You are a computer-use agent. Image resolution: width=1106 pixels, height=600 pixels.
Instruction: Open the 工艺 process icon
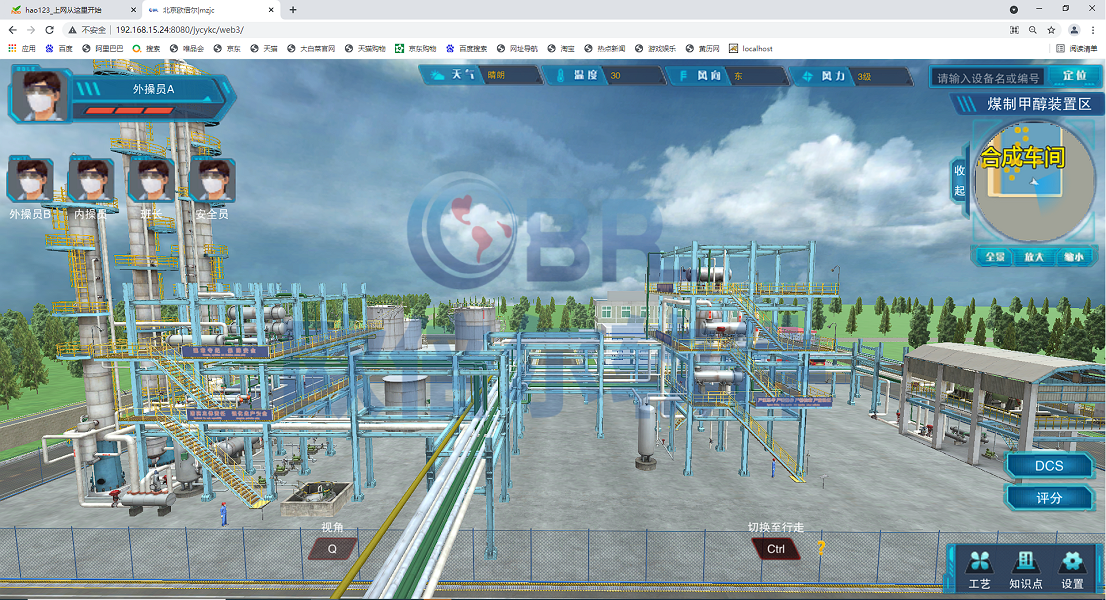[x=979, y=563]
